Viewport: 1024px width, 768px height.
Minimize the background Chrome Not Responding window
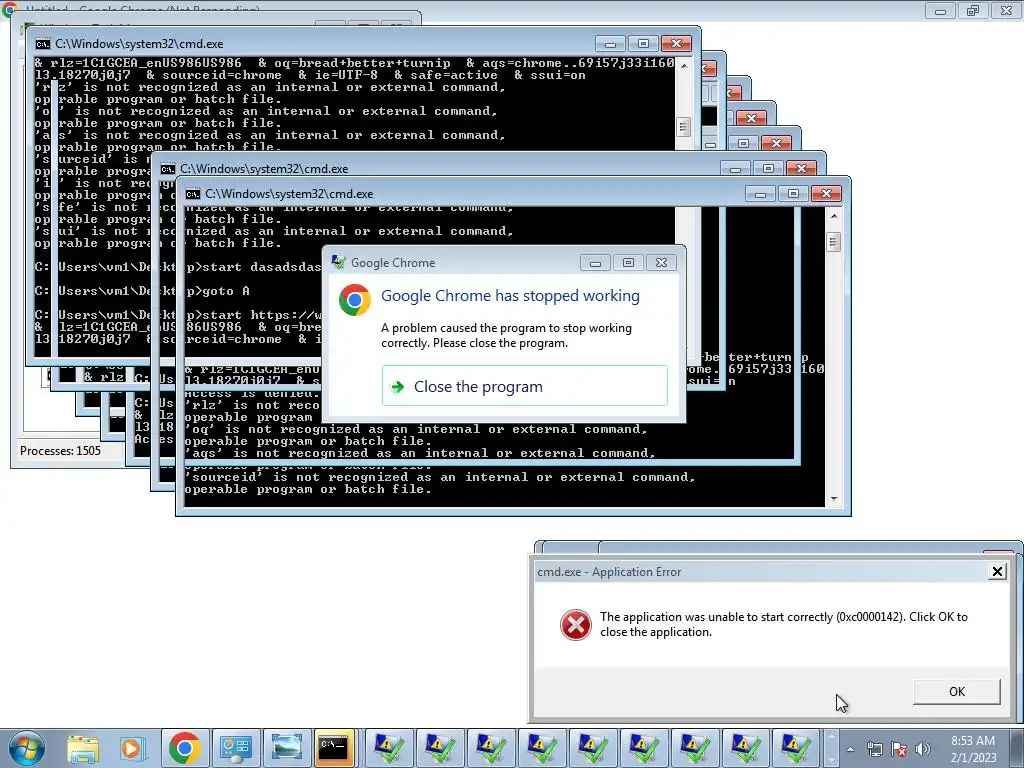point(940,10)
